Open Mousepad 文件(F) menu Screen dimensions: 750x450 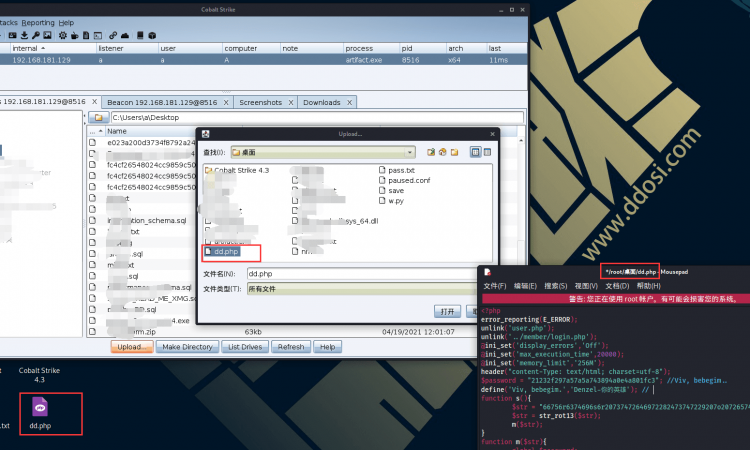495,286
